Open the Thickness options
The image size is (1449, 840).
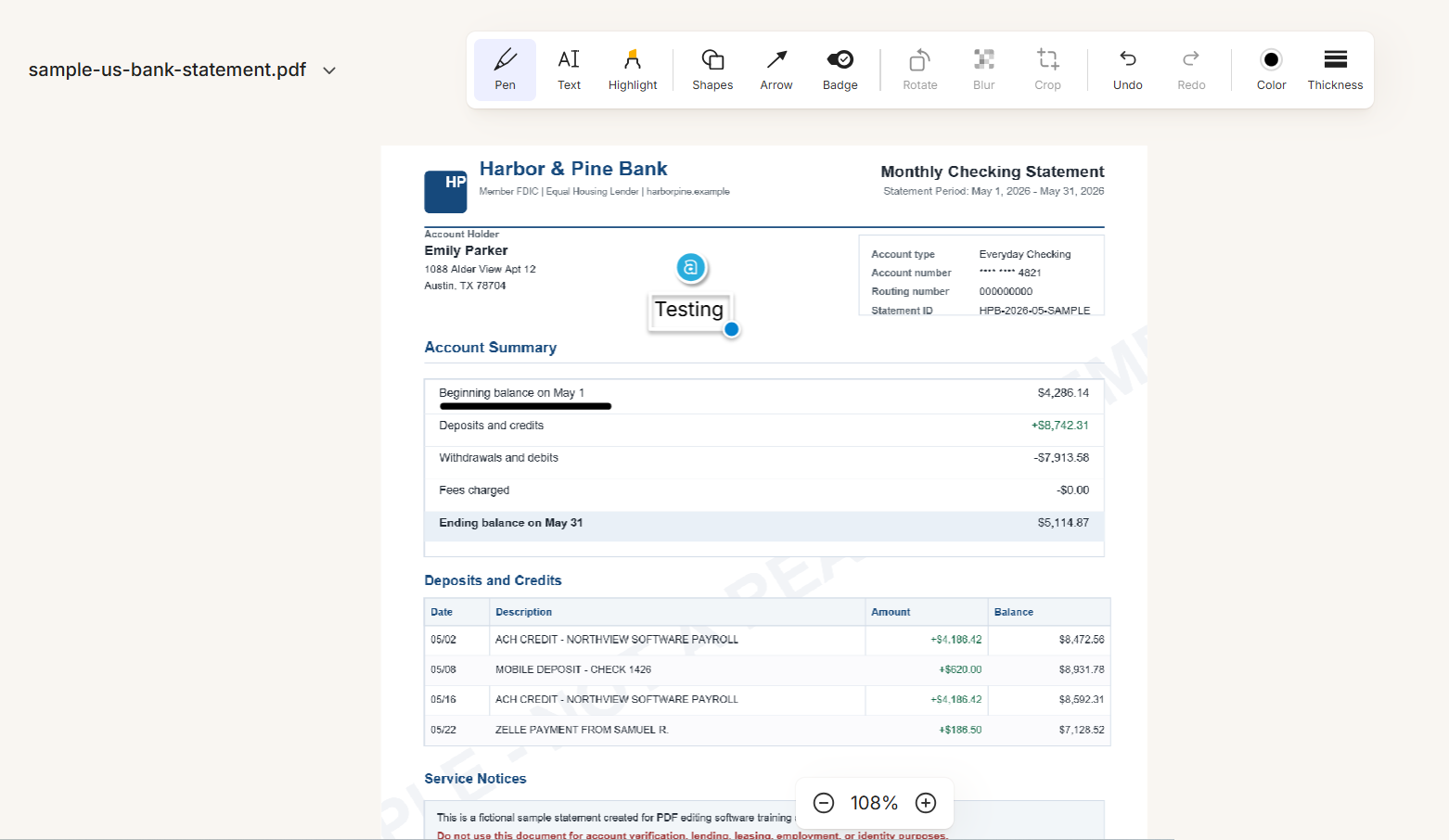point(1335,70)
